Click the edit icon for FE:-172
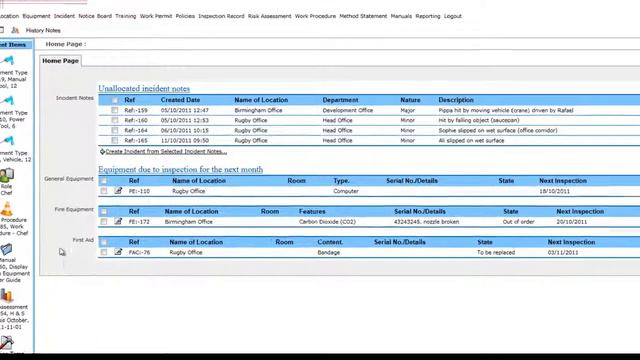Viewport: 640px width, 360px height. click(118, 221)
